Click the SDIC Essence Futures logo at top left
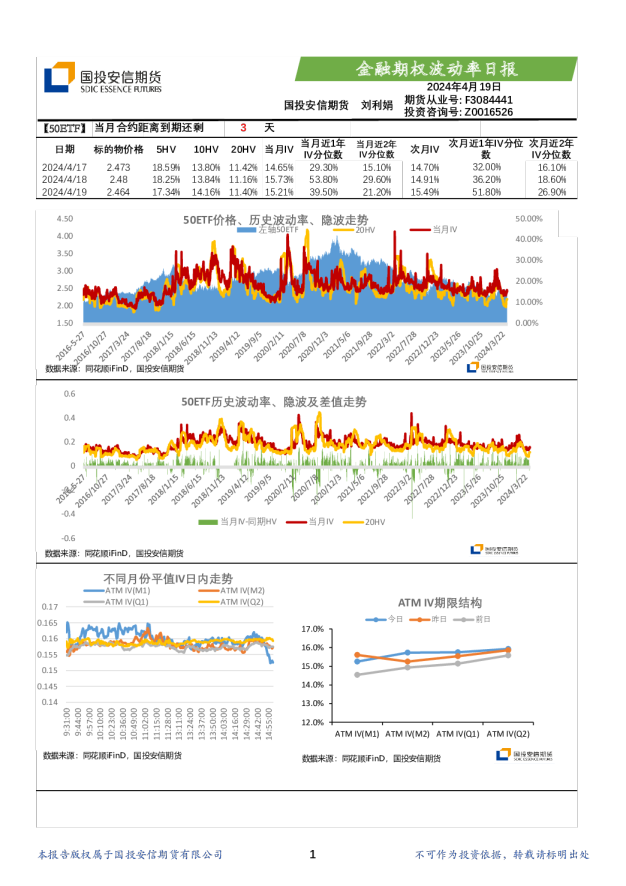 tap(102, 80)
